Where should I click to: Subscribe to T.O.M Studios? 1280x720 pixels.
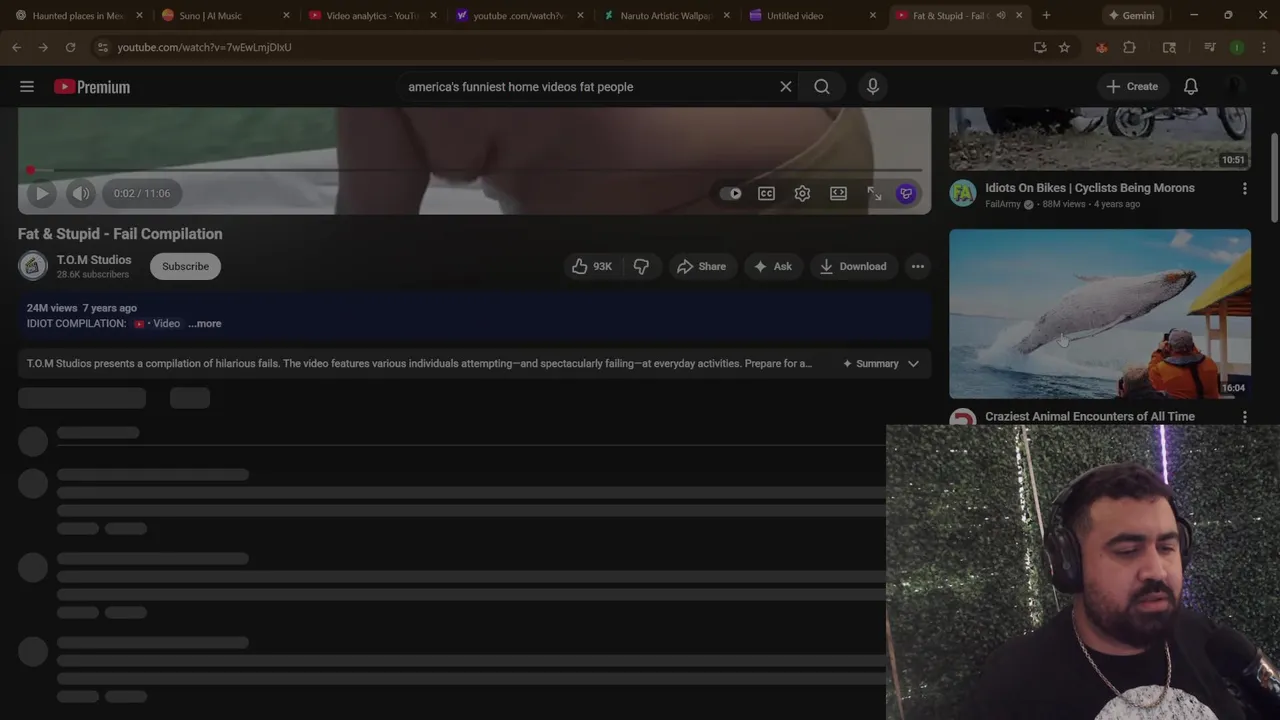pyautogui.click(x=185, y=266)
